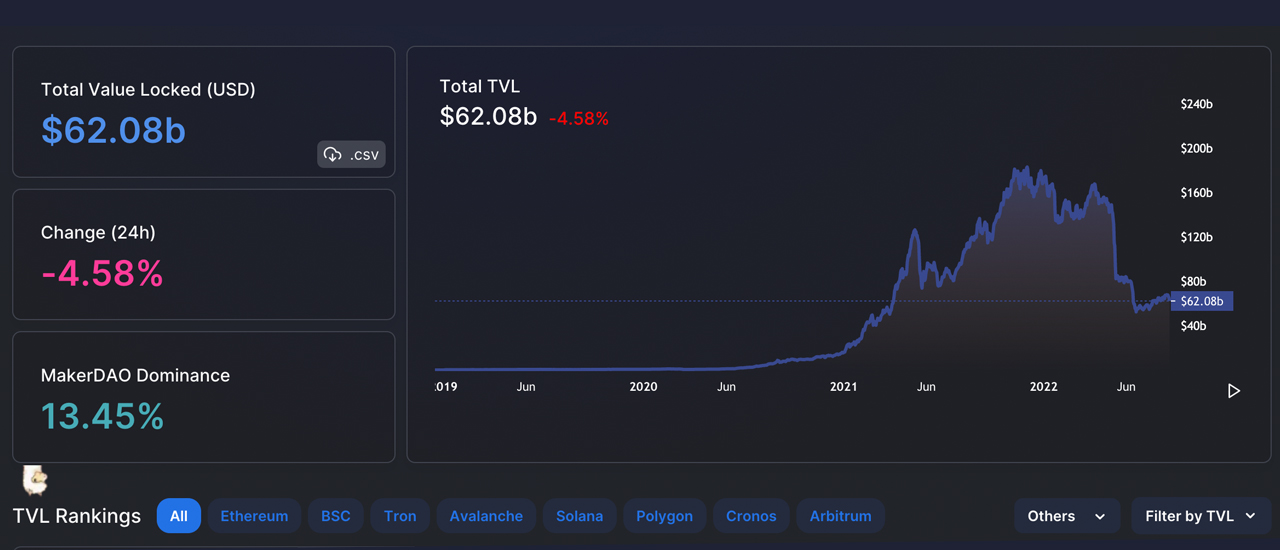Click the chart play animation button
Image resolution: width=1280 pixels, height=550 pixels.
coord(1234,391)
